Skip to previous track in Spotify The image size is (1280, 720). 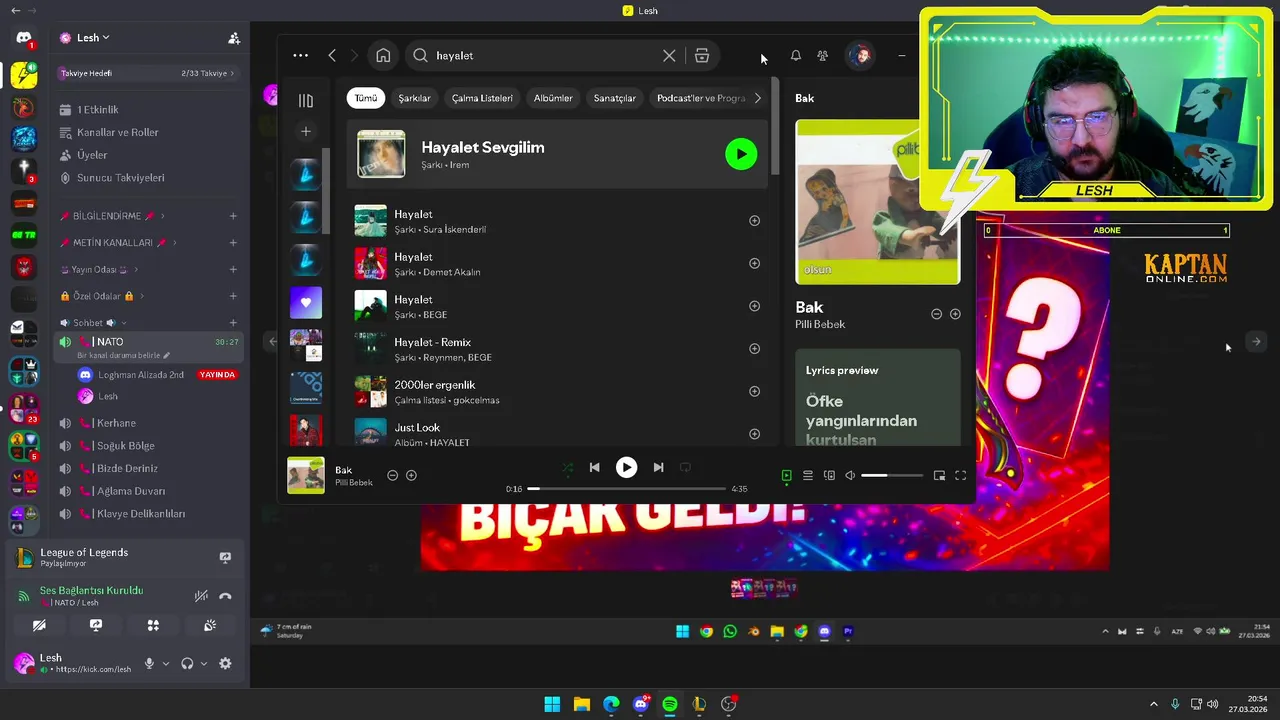pyautogui.click(x=594, y=467)
